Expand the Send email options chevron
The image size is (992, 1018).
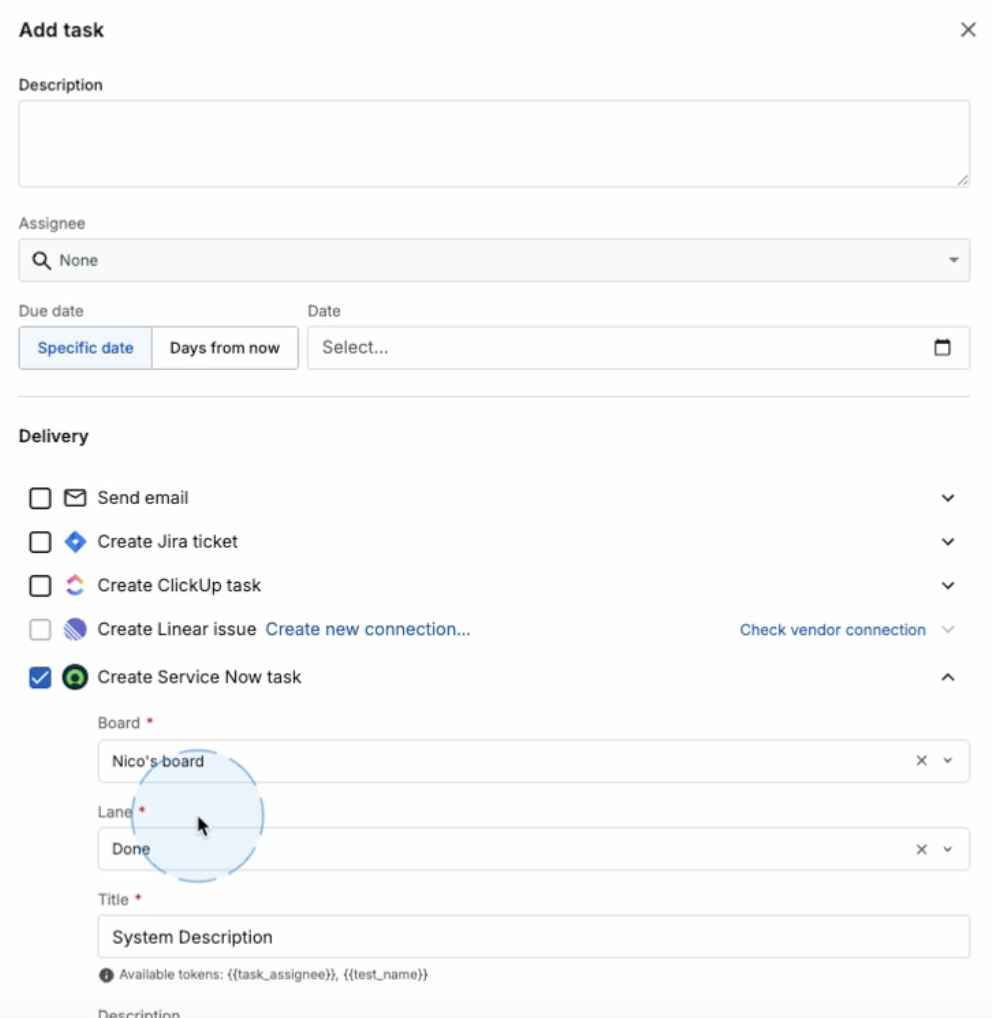click(948, 498)
